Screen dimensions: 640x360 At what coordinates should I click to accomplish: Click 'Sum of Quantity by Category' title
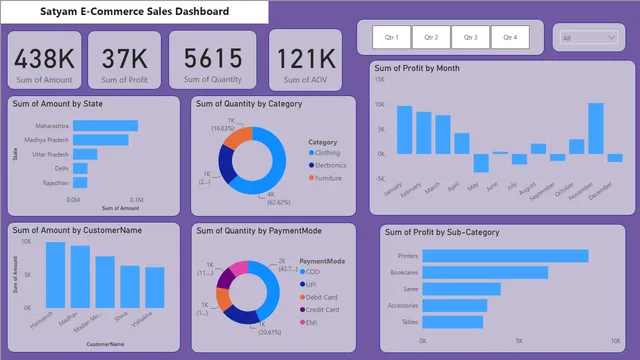pos(249,104)
